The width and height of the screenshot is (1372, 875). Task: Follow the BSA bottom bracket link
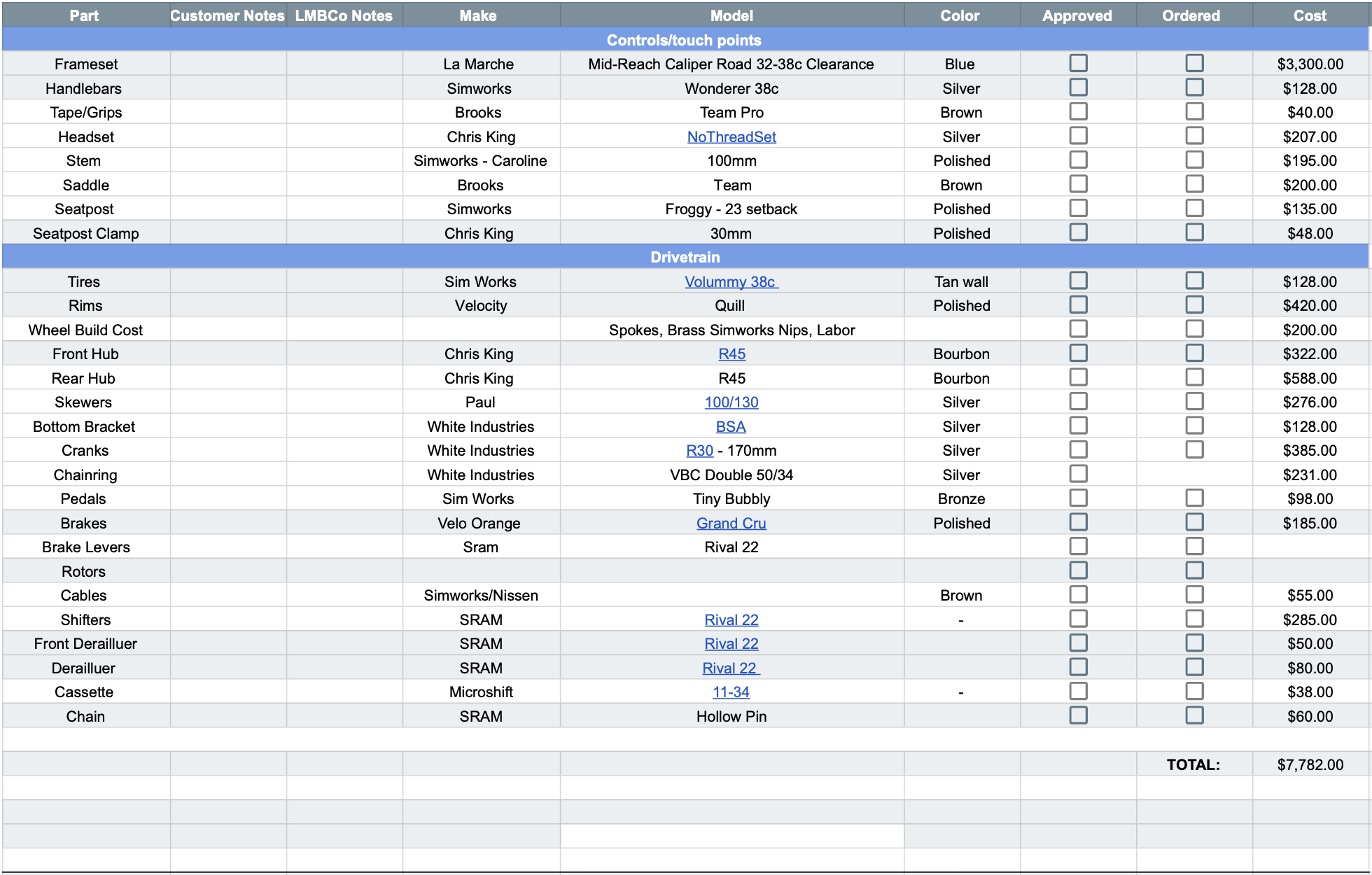[731, 426]
